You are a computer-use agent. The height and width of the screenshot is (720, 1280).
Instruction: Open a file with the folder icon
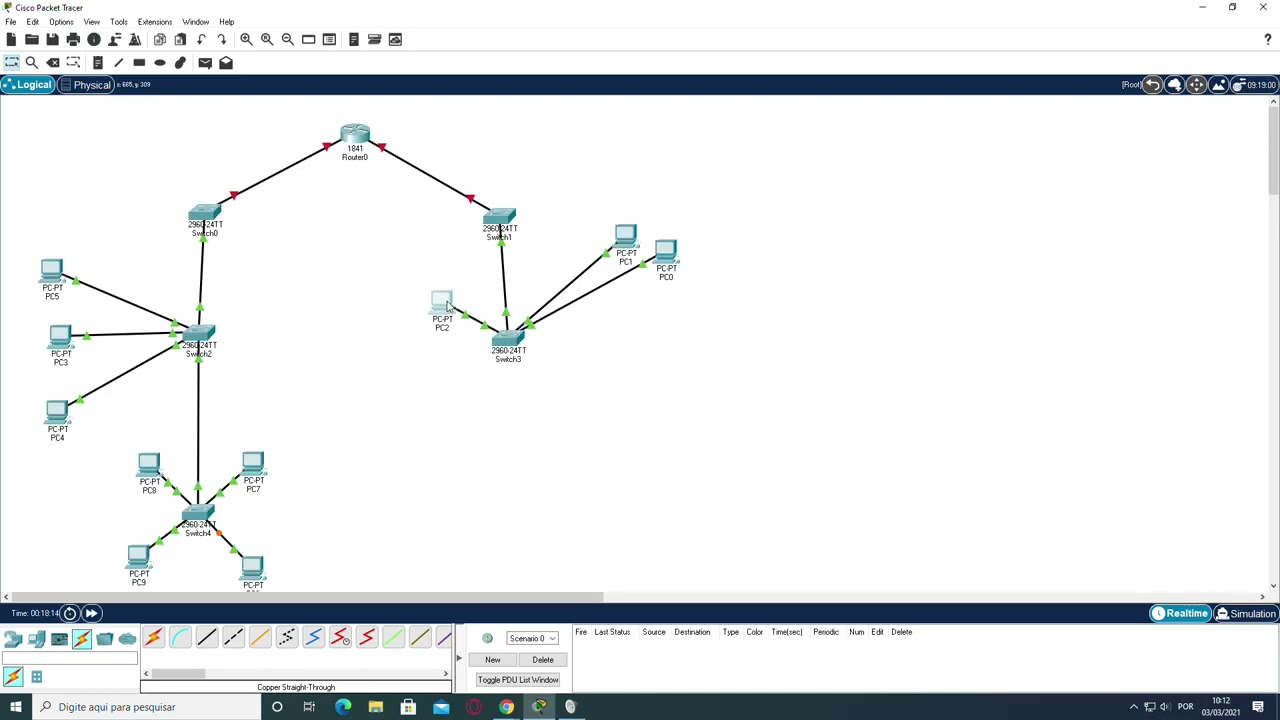coord(32,39)
